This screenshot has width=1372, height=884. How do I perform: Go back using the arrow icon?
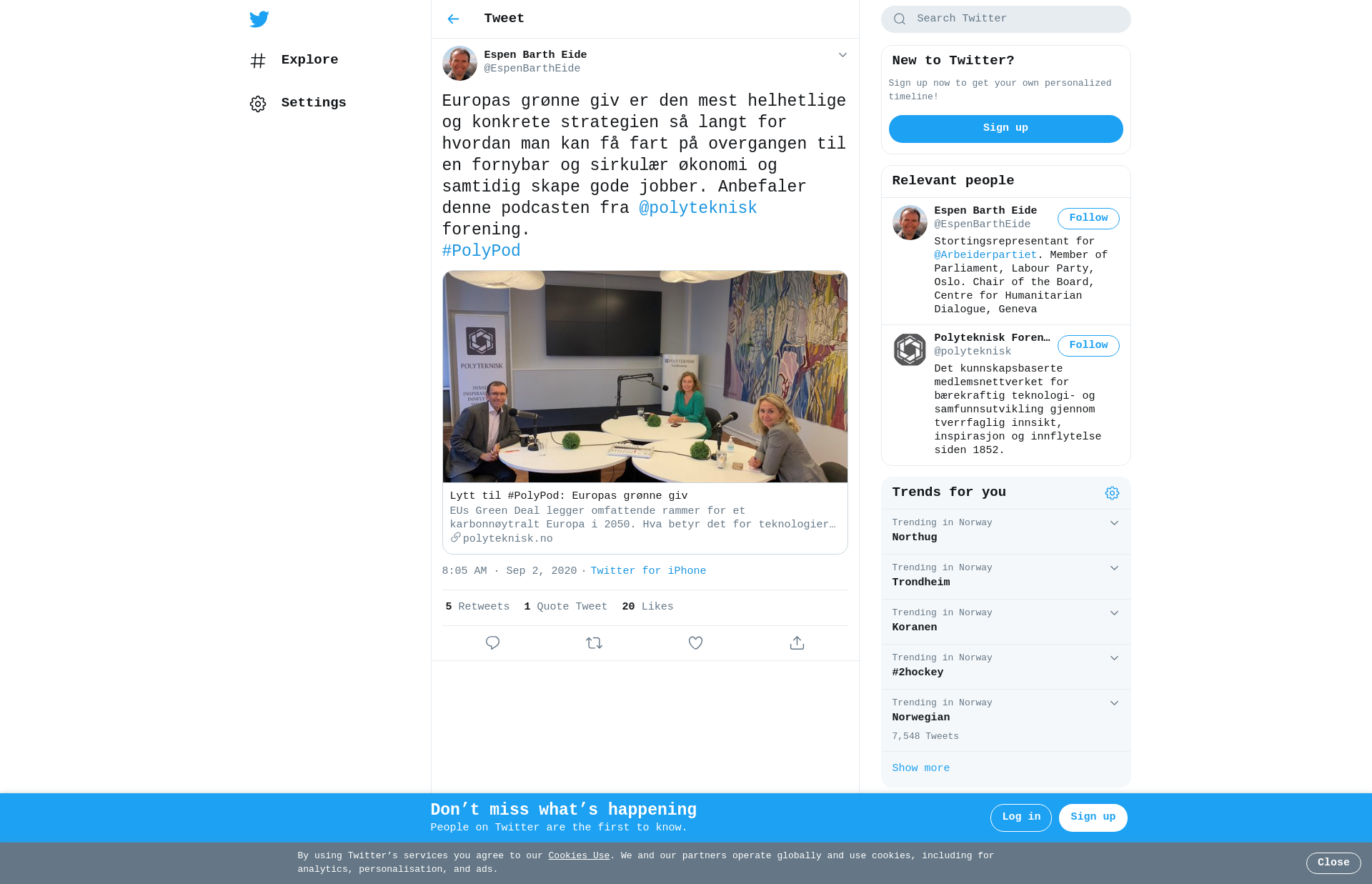pyautogui.click(x=453, y=19)
